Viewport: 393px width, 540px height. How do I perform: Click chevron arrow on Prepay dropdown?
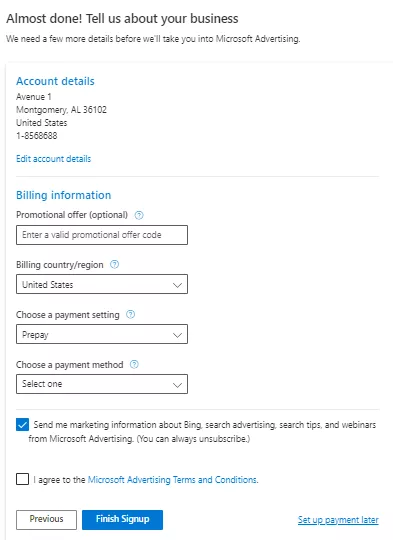coord(177,335)
